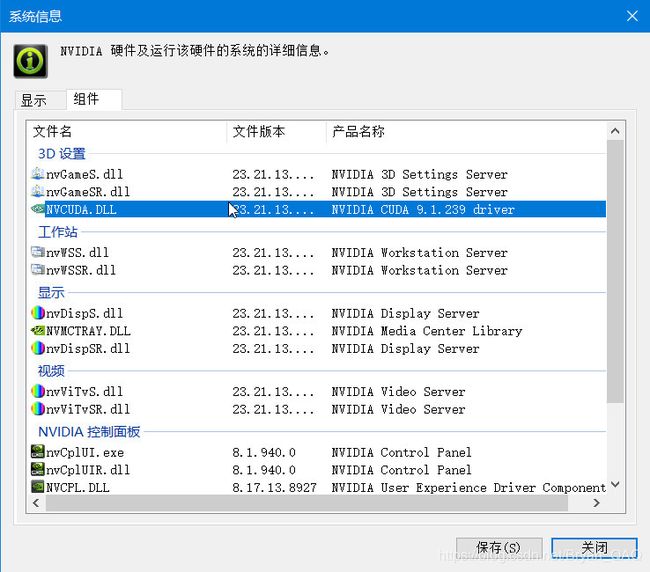The image size is (650, 572).
Task: Click 'NVIDIA Media Center Library' product name
Action: tap(427, 331)
